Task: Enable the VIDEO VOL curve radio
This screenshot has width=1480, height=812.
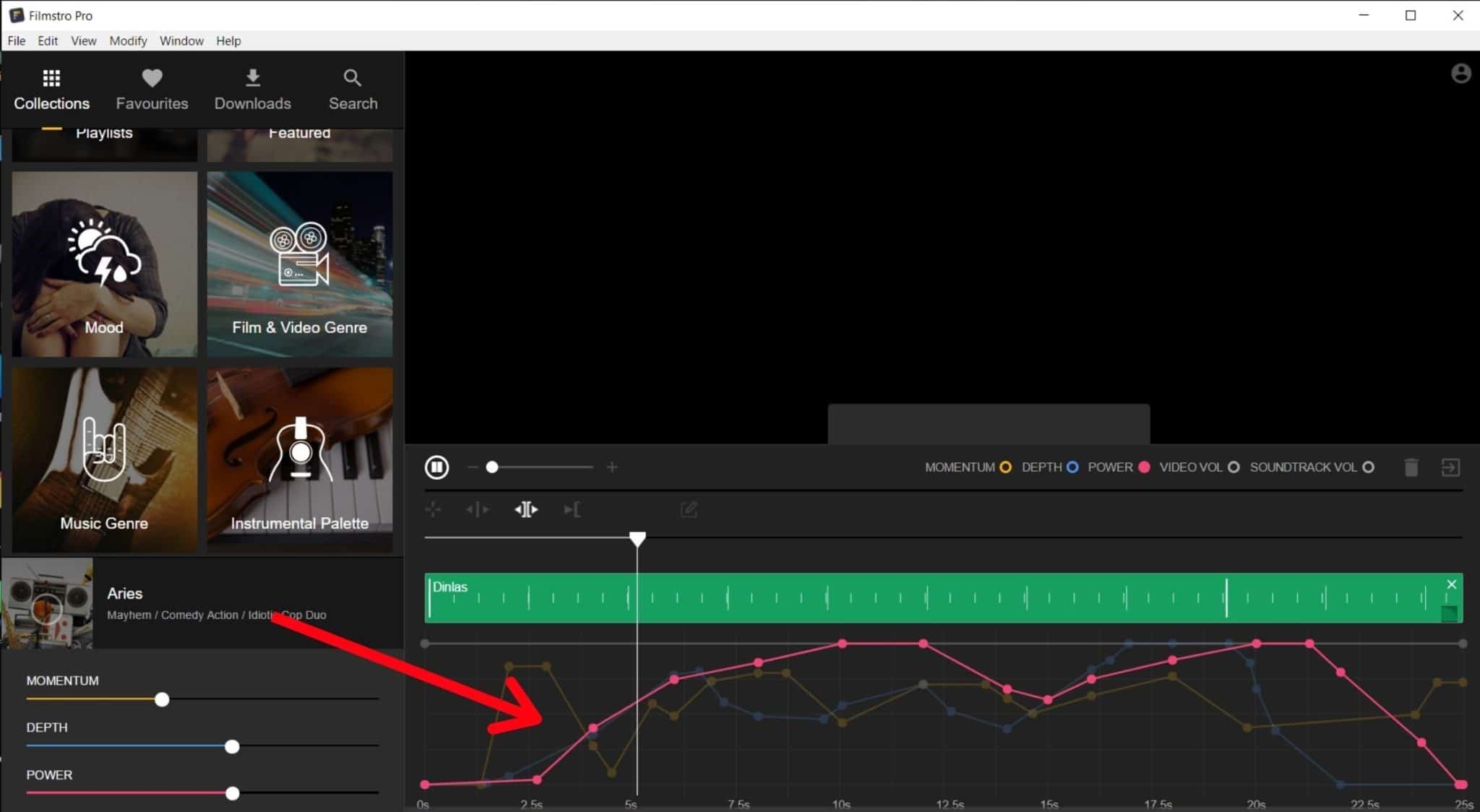Action: tap(1234, 467)
